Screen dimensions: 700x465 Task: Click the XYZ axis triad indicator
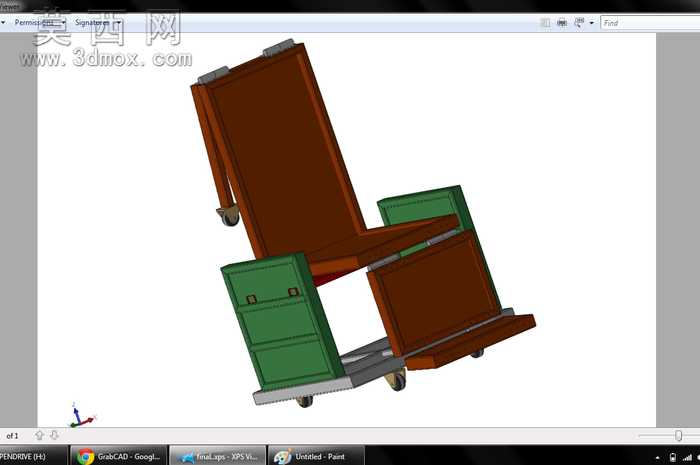[x=82, y=415]
